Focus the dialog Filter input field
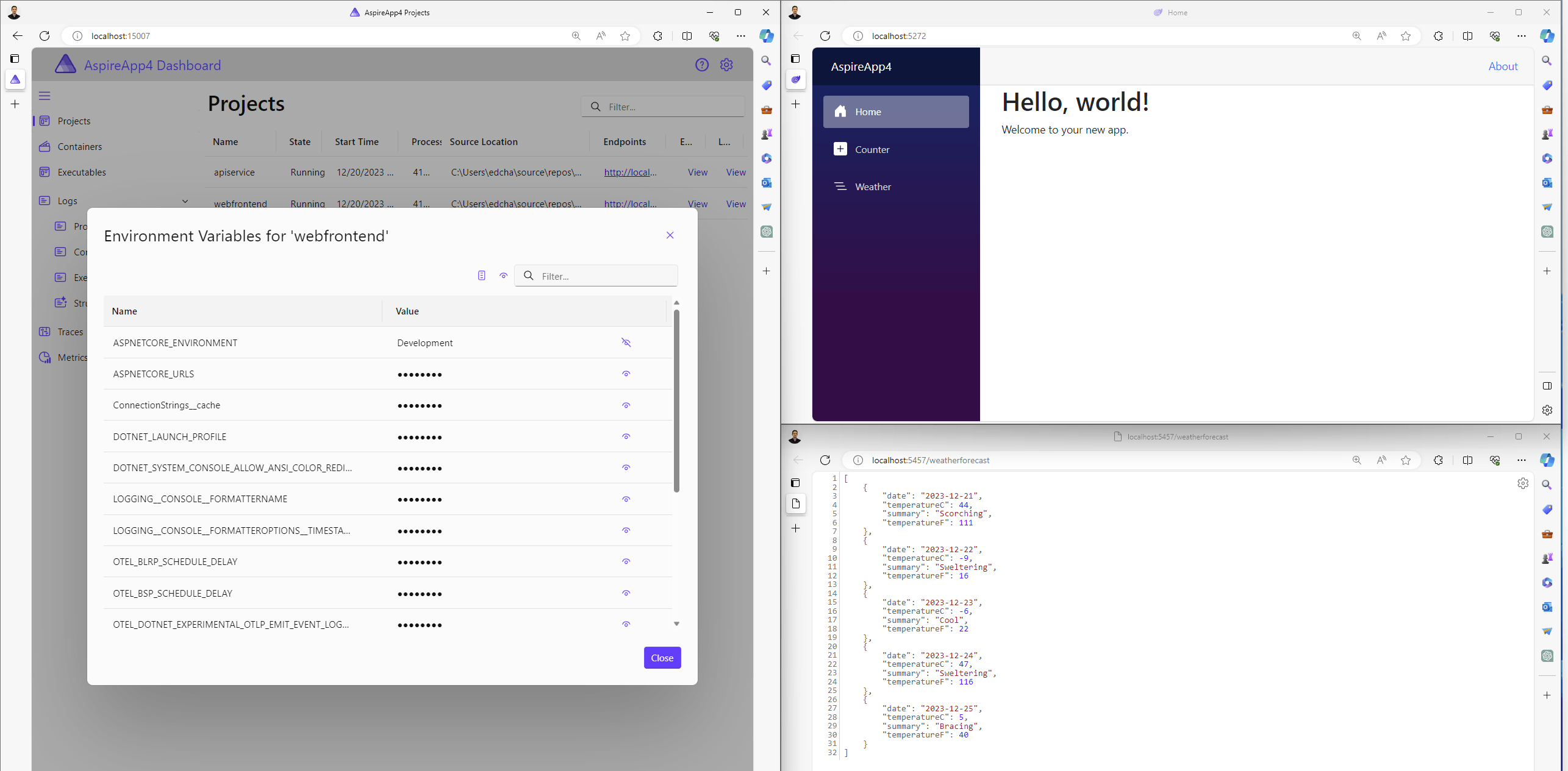 (596, 275)
